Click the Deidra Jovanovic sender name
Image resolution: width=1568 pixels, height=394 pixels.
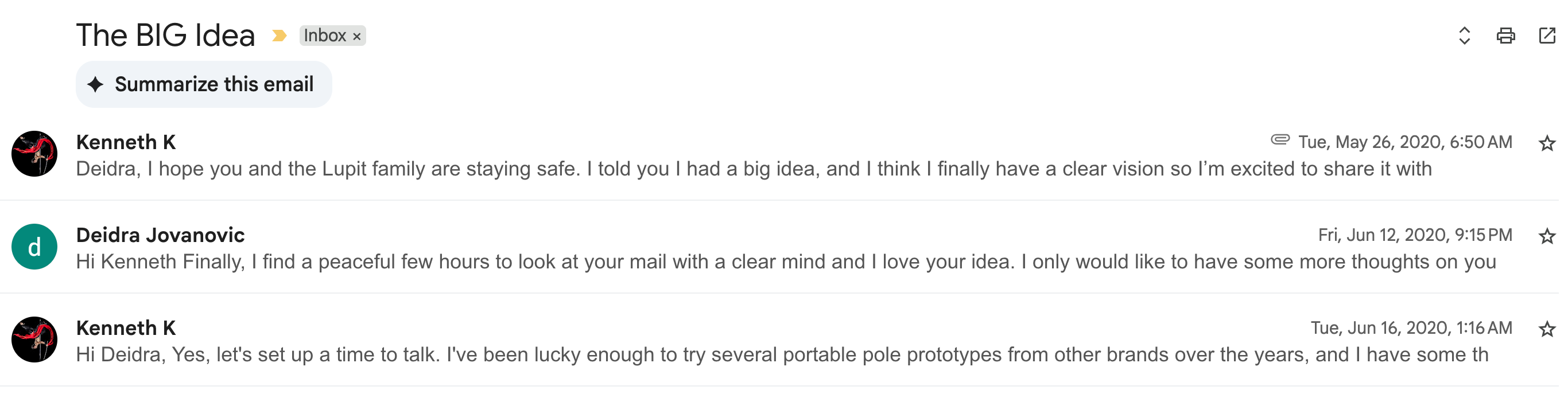(160, 235)
